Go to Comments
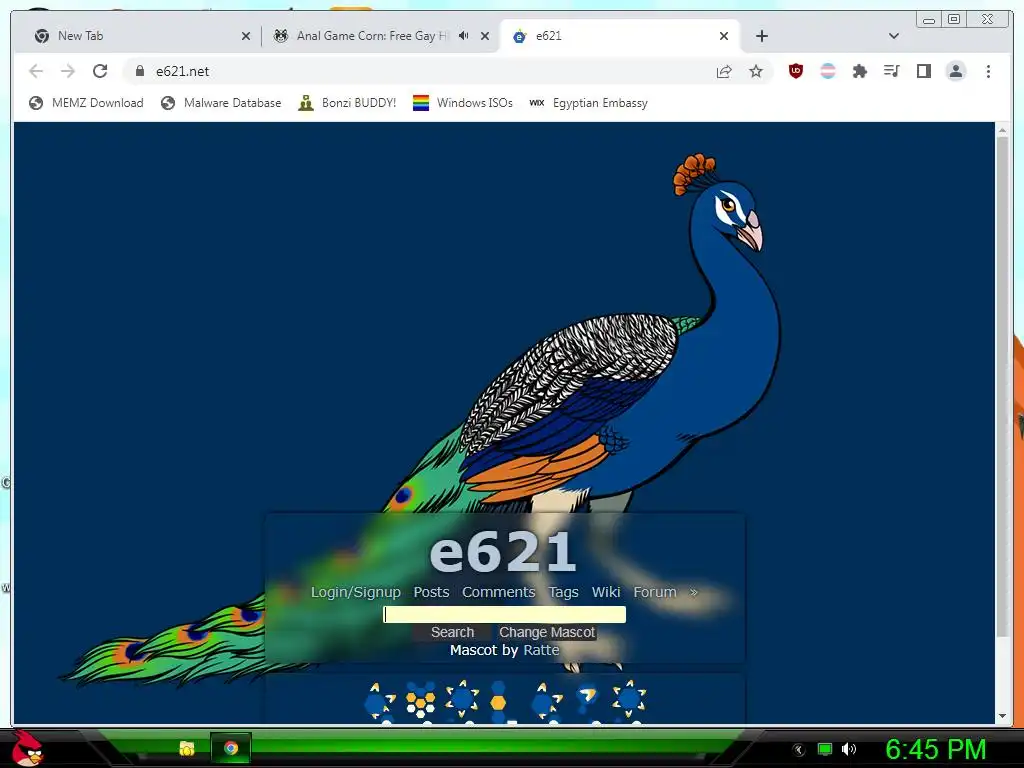The width and height of the screenshot is (1024, 768). (498, 592)
